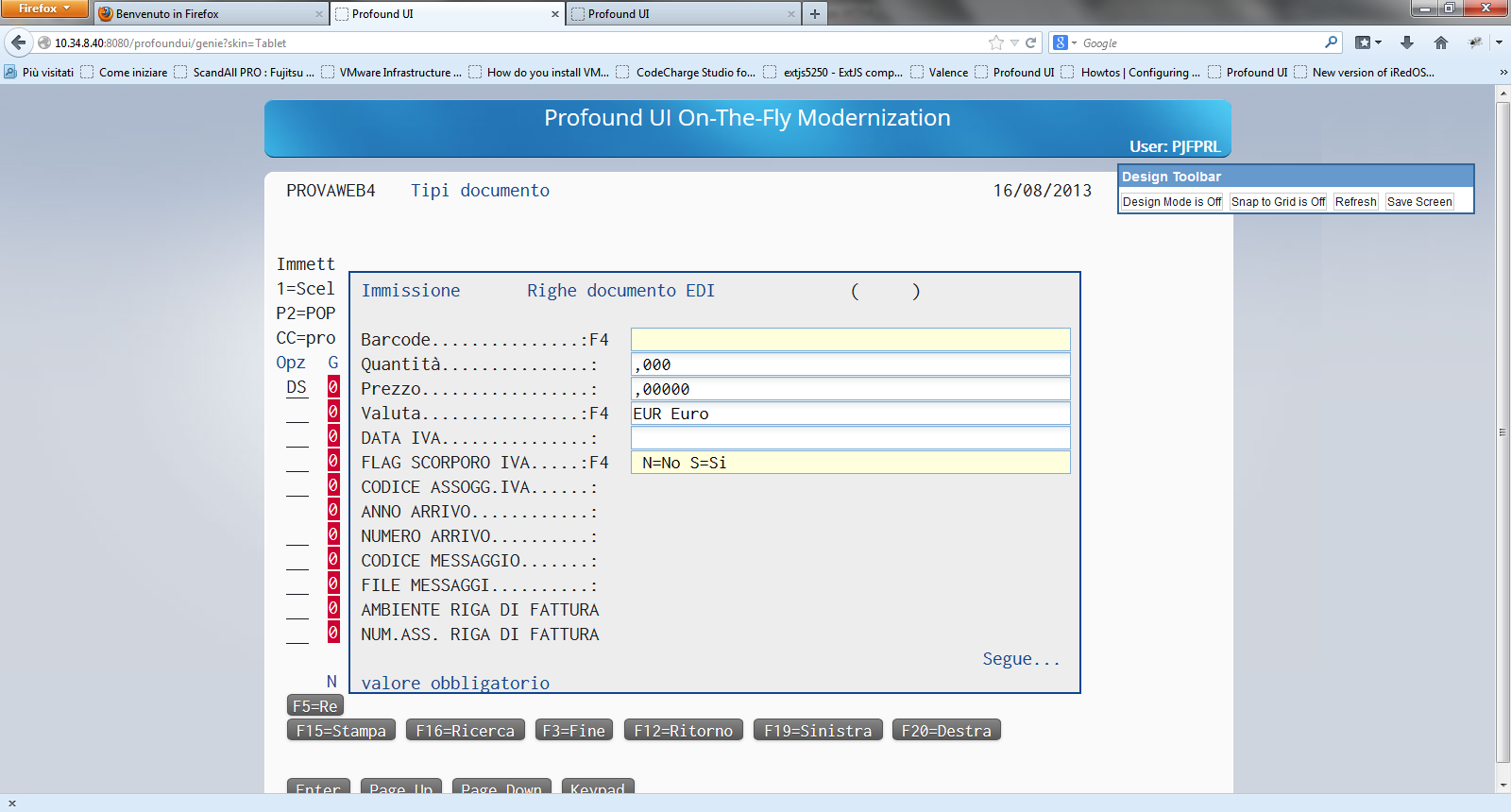Open new tab with plus icon
Image resolution: width=1511 pixels, height=812 pixels.
click(815, 14)
